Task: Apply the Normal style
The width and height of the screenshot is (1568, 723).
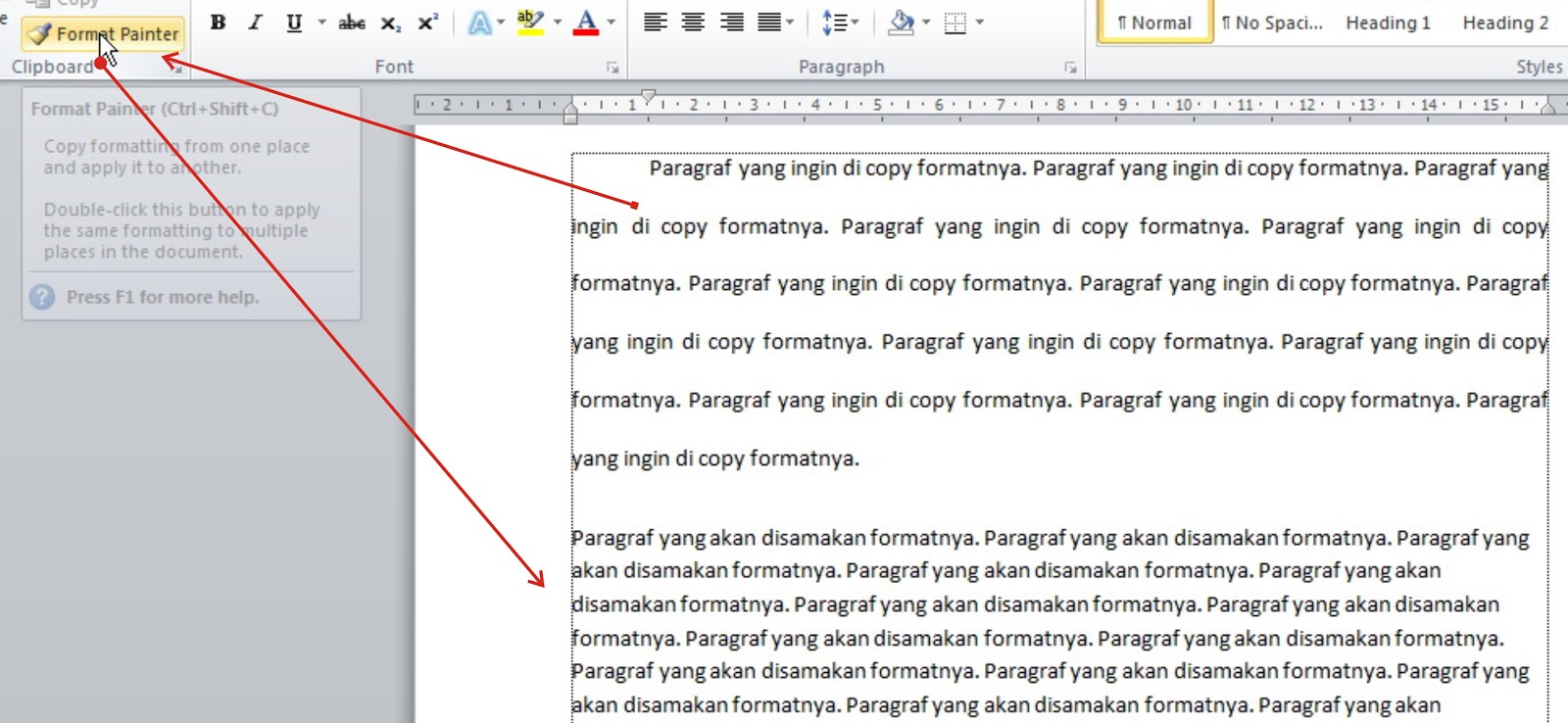Action: (1154, 23)
